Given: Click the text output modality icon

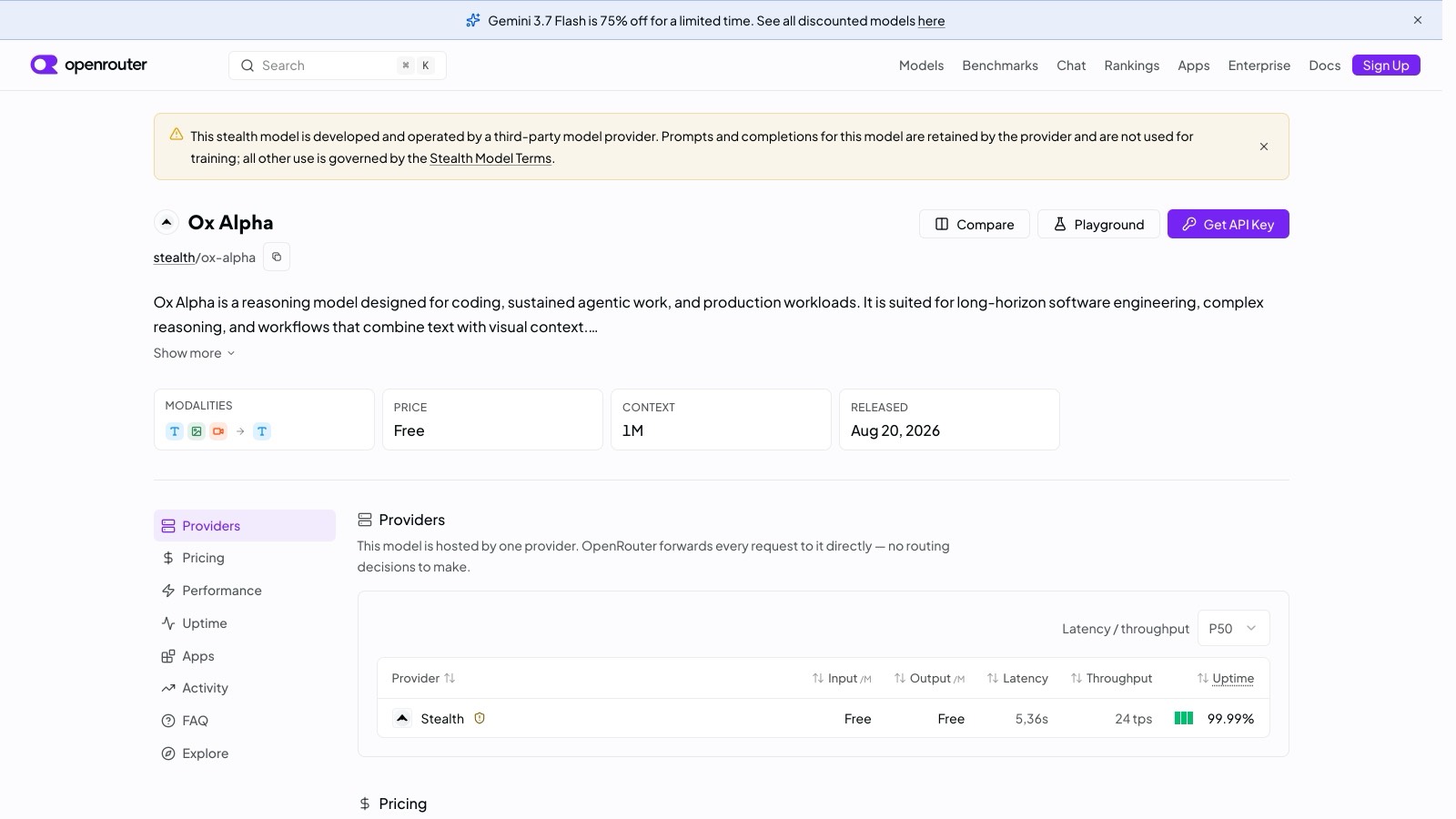Looking at the screenshot, I should coord(262,431).
